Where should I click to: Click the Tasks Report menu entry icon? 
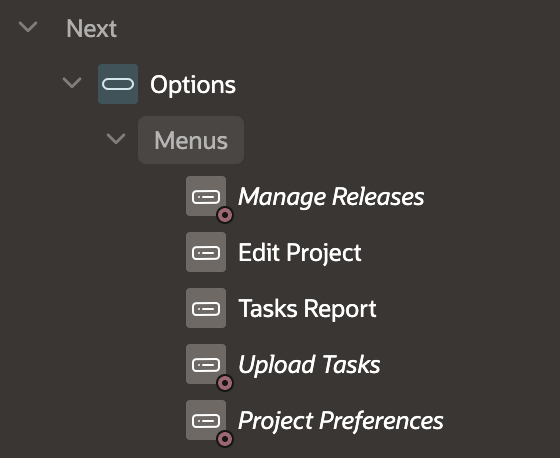point(206,308)
